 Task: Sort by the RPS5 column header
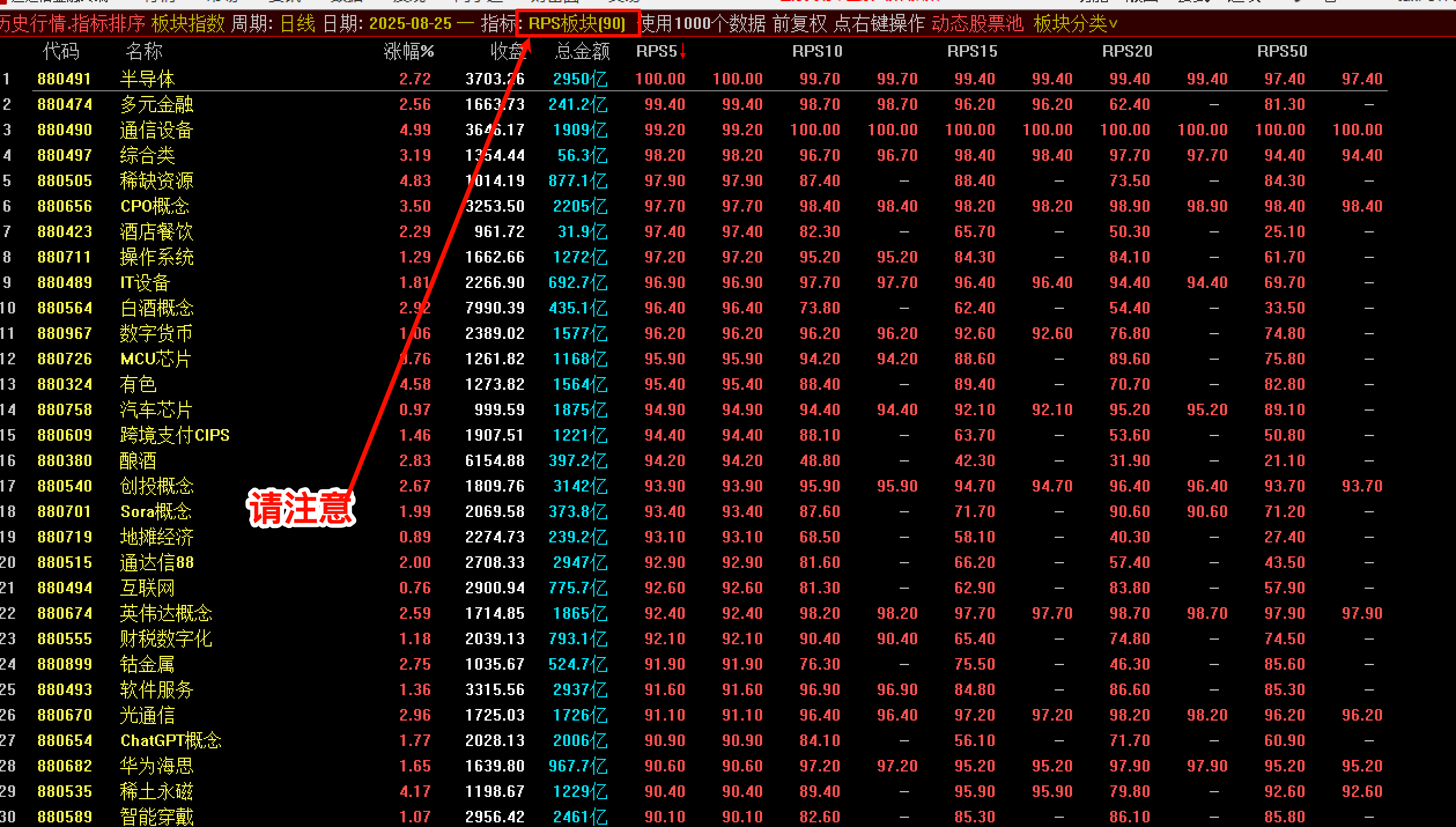point(656,51)
